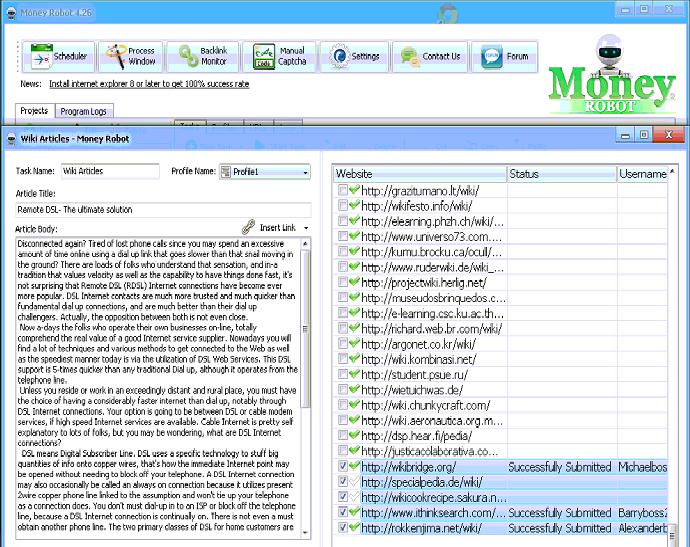Uncheck the ithinksearch.com checkbox
690x547 pixels.
(x=343, y=512)
